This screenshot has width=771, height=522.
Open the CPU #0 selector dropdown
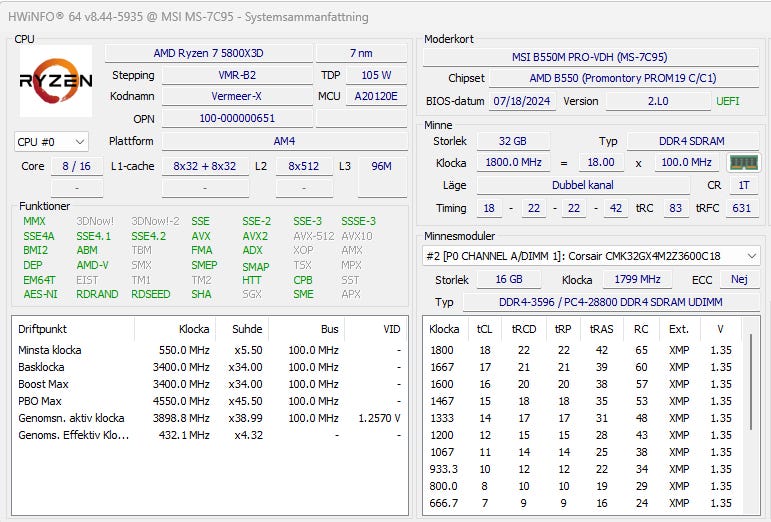tap(52, 142)
